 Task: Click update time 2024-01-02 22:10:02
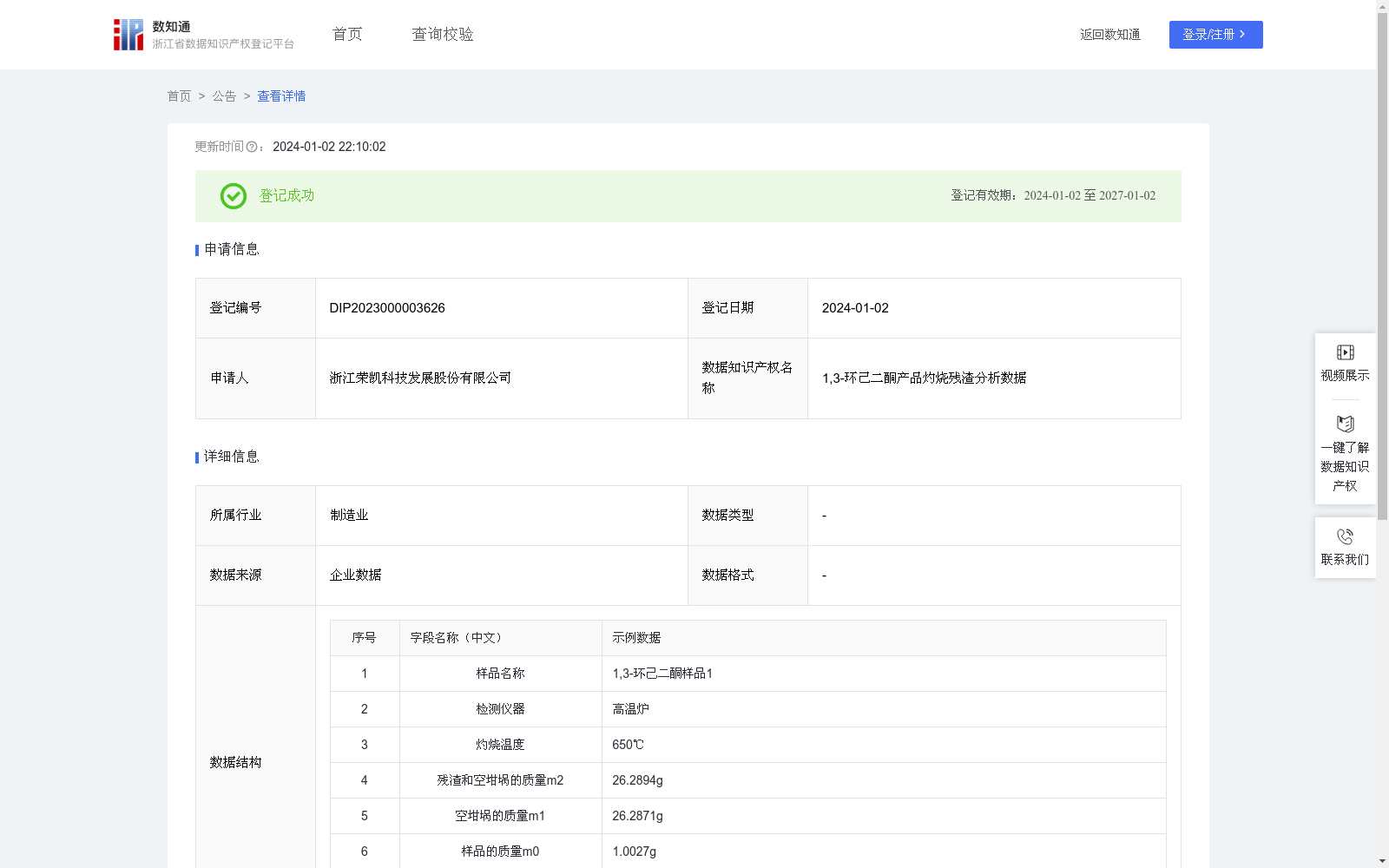tap(329, 148)
